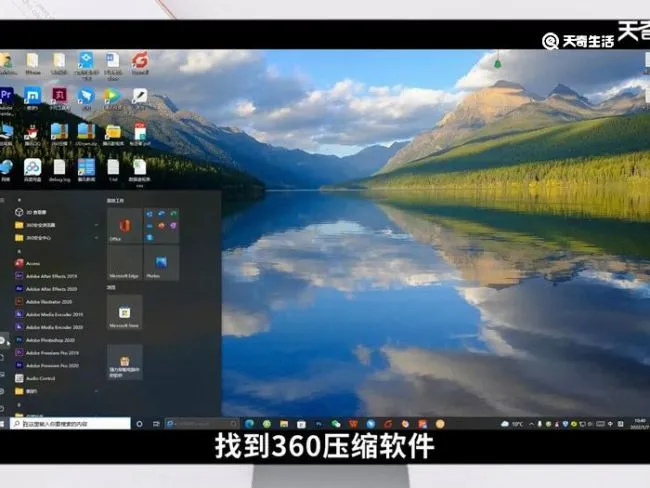Open 3D Viewer from Start app list
The image size is (650, 488).
57,212
